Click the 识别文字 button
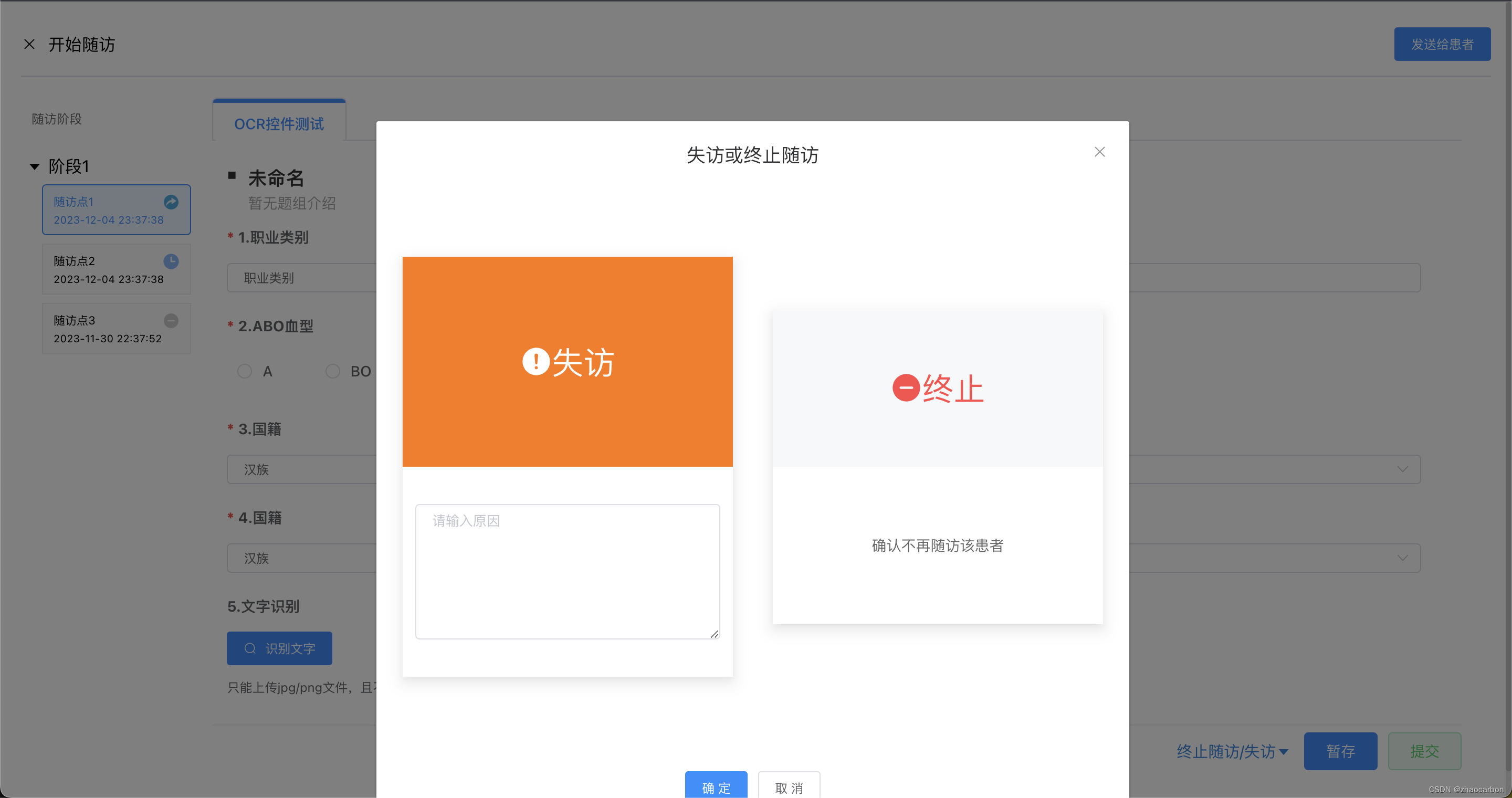The image size is (1512, 798). click(x=279, y=648)
